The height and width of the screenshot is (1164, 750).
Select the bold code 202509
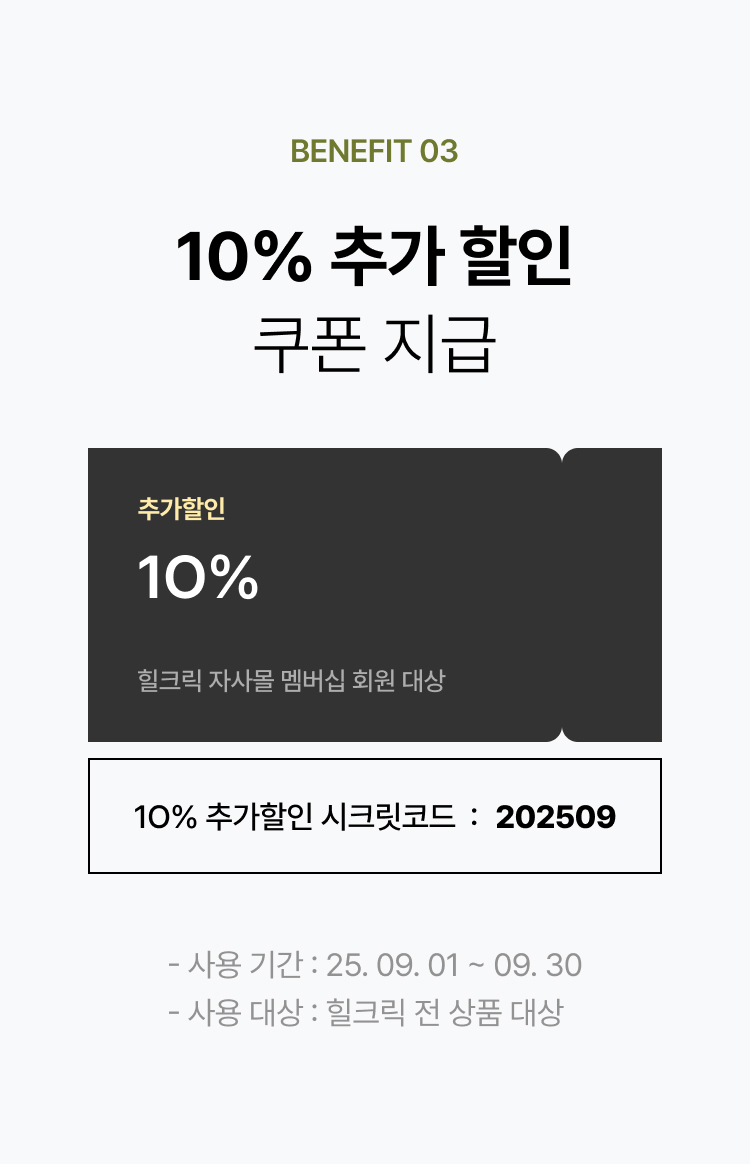point(555,817)
